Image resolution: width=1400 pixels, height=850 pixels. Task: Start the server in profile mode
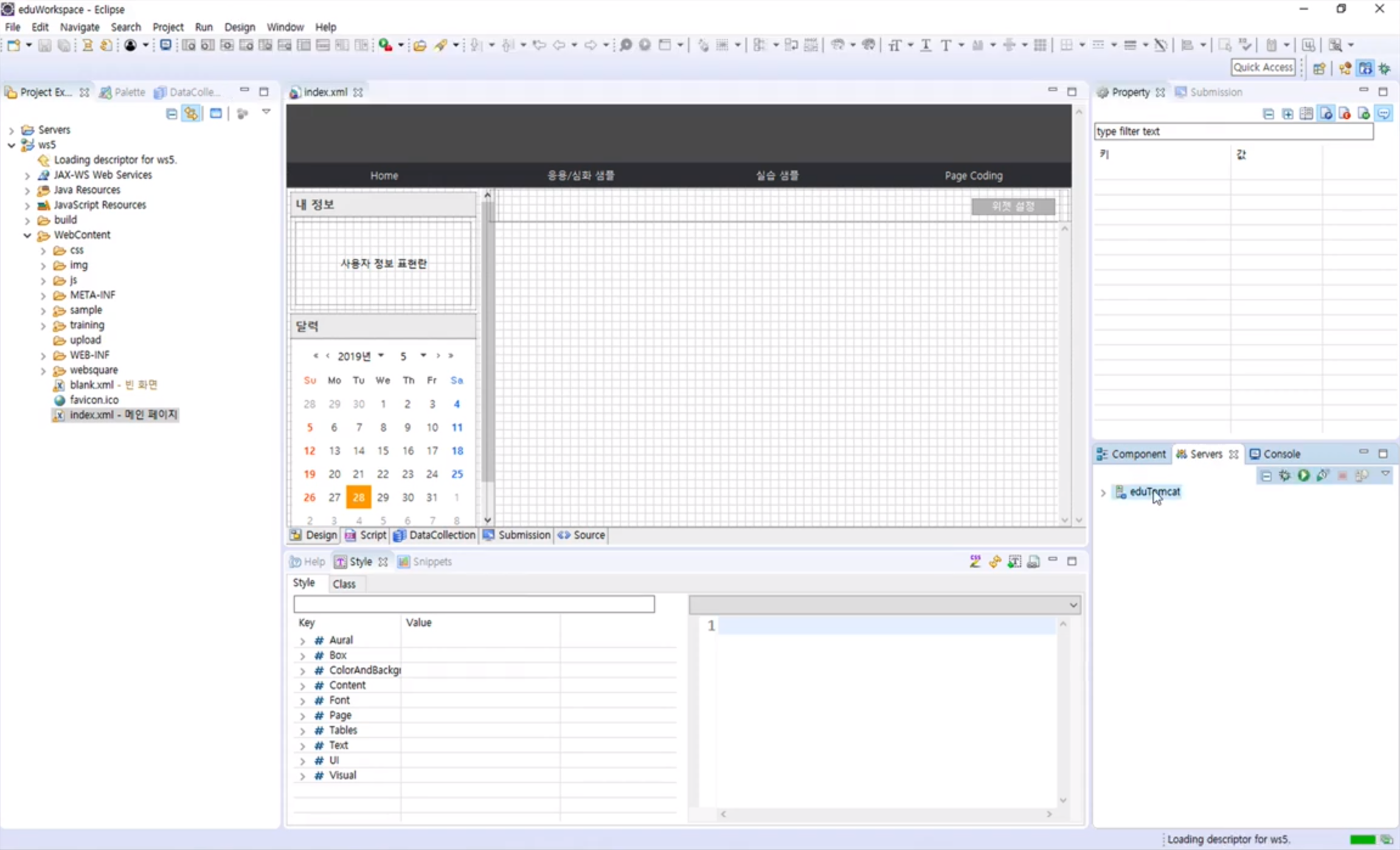point(1323,475)
